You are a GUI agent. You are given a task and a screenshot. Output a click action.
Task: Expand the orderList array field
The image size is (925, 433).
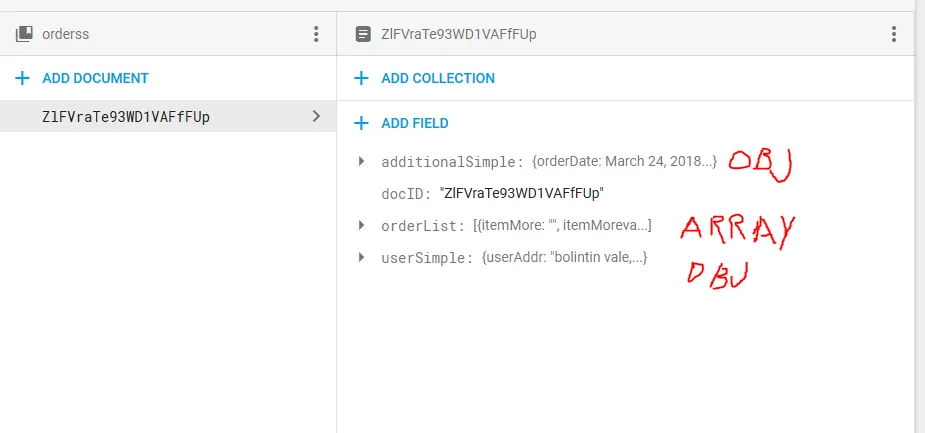pos(361,225)
